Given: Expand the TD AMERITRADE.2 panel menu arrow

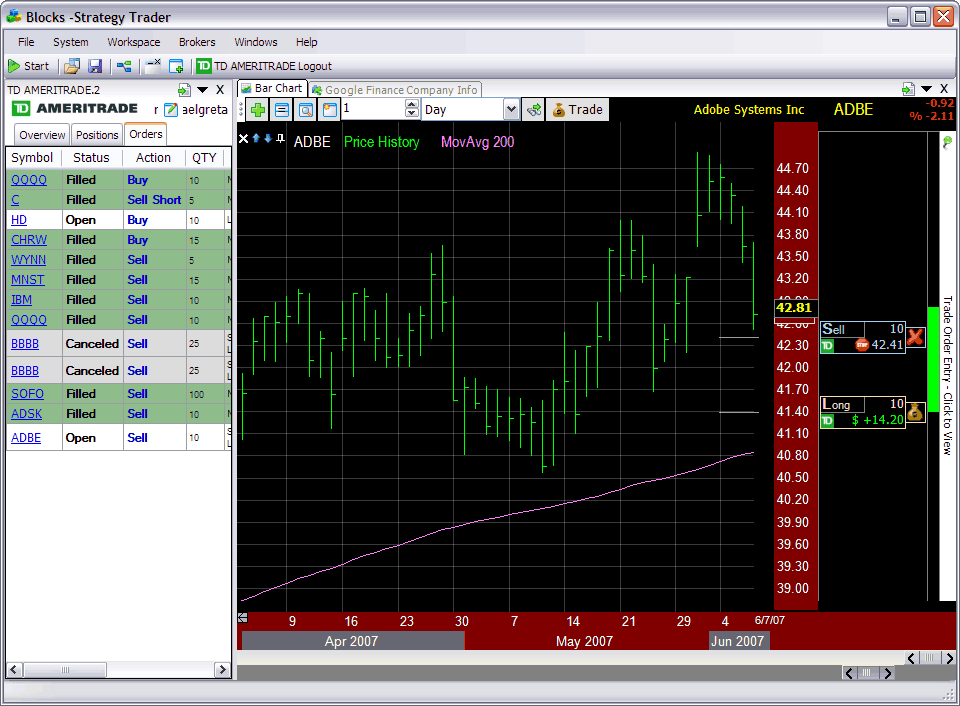Looking at the screenshot, I should point(201,89).
